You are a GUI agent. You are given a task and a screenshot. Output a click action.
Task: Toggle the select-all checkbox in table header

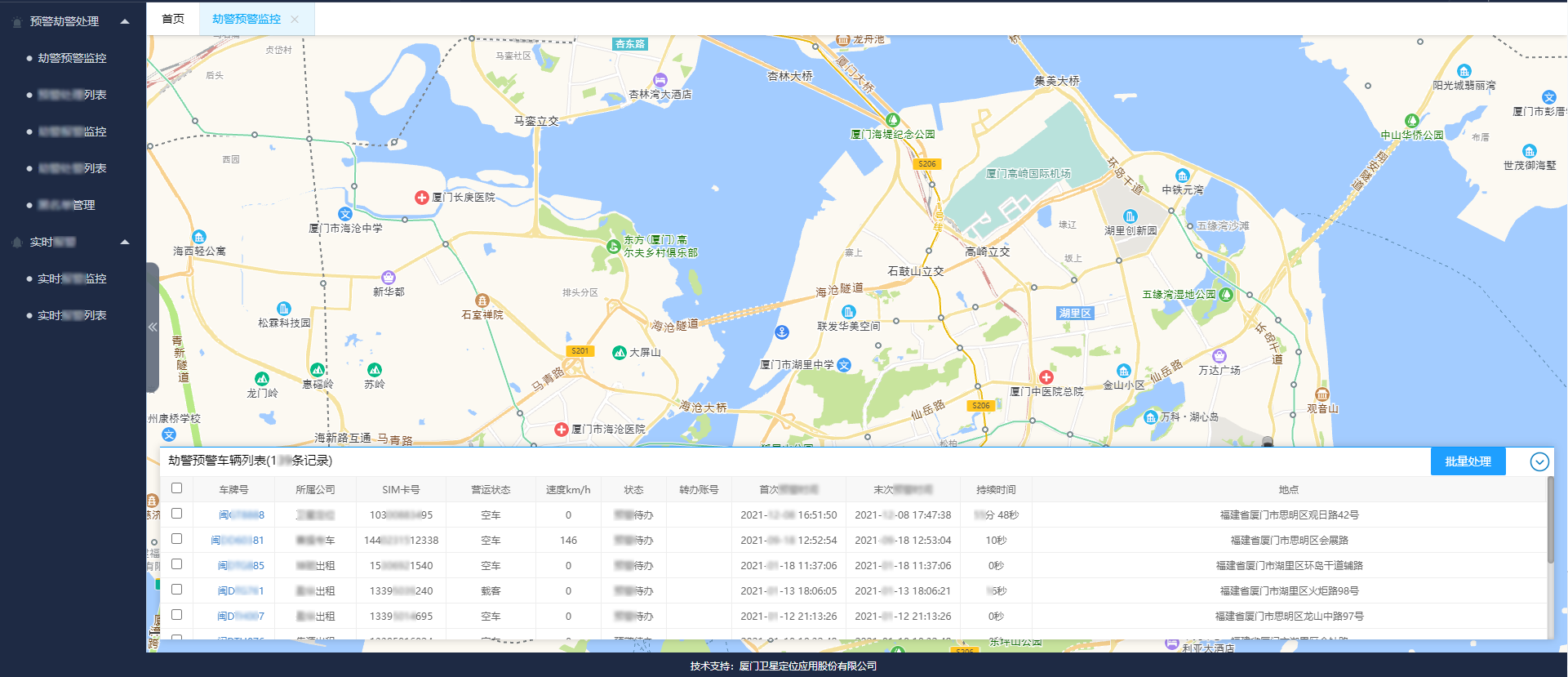click(176, 488)
